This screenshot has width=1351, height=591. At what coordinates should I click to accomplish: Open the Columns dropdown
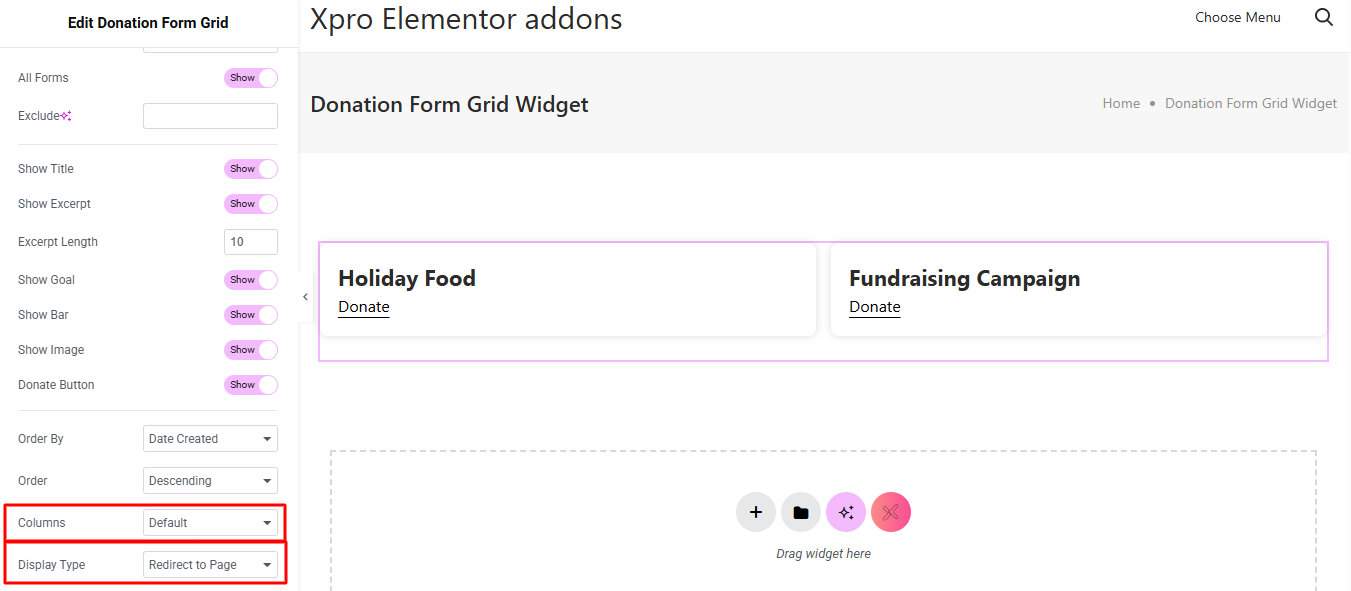coord(210,523)
